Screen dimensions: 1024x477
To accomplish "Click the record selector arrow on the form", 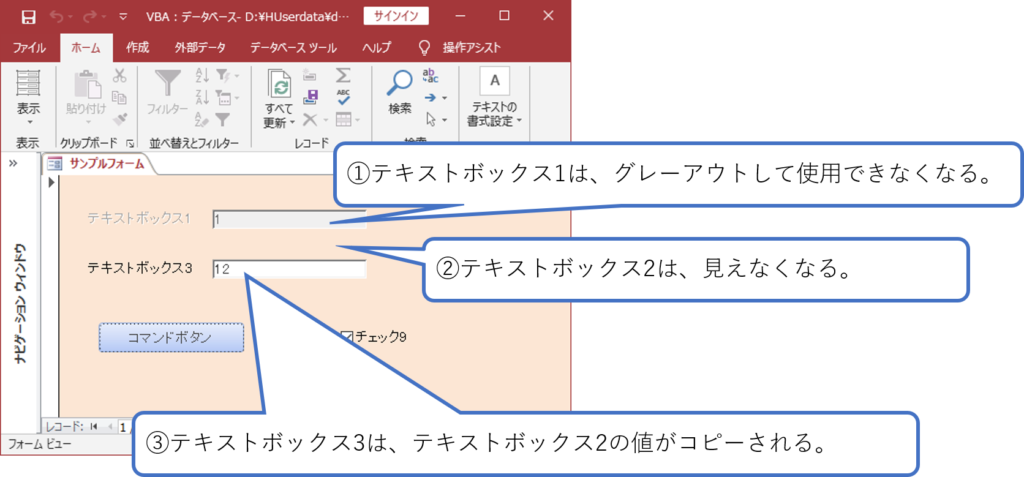I will [x=54, y=182].
